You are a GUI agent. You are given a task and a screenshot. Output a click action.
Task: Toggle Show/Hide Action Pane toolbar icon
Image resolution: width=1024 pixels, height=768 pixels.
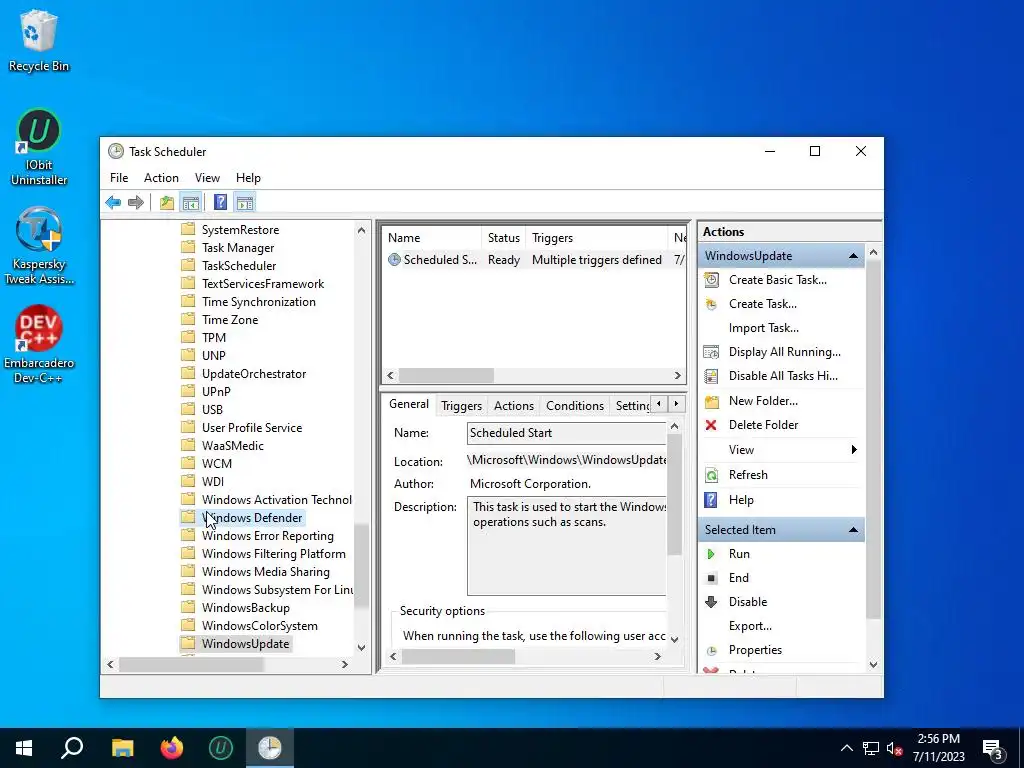click(245, 202)
